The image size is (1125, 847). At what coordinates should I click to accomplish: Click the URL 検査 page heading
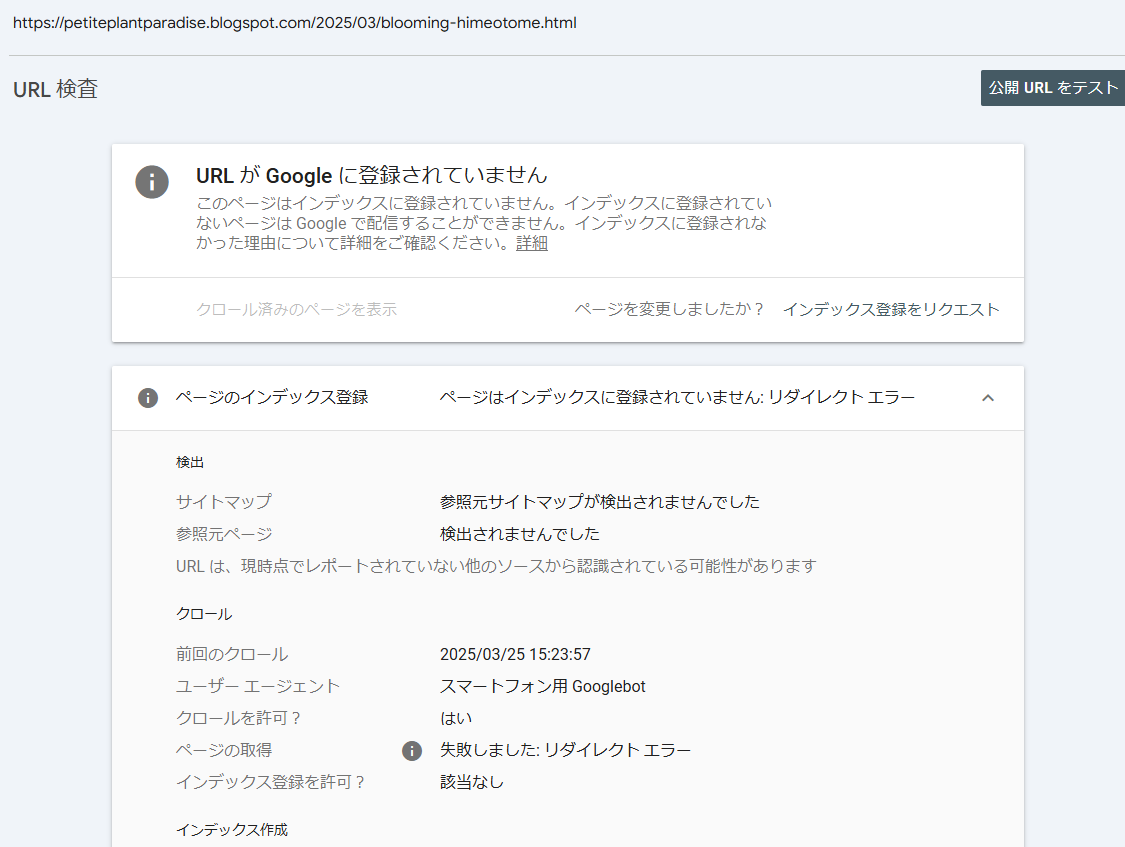54,89
